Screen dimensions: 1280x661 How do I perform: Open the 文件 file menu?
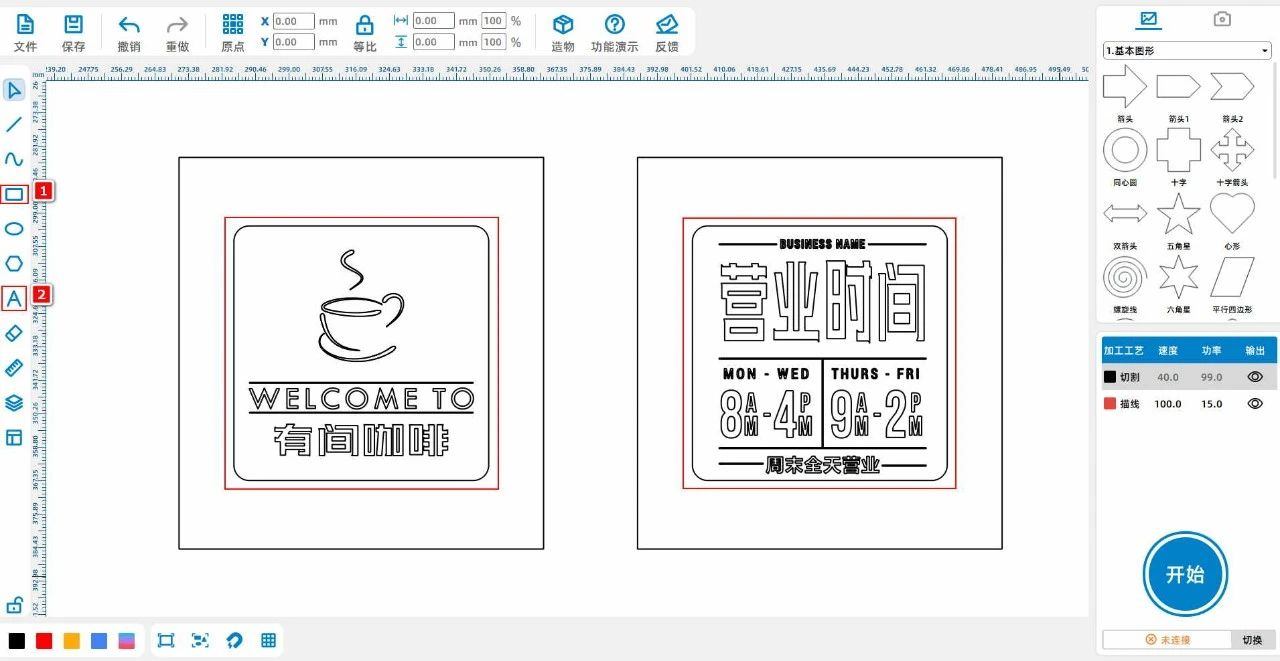tap(25, 31)
